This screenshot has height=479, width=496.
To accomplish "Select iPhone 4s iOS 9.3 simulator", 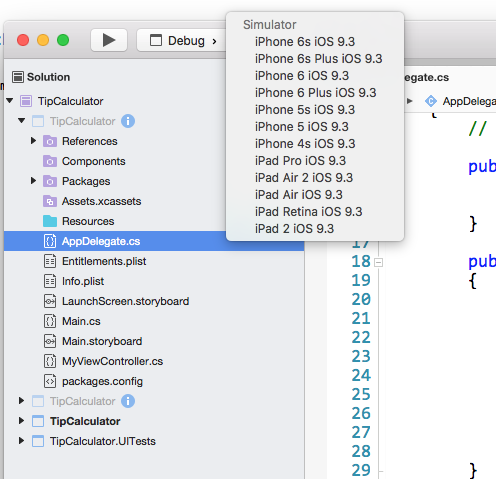I will tap(305, 144).
